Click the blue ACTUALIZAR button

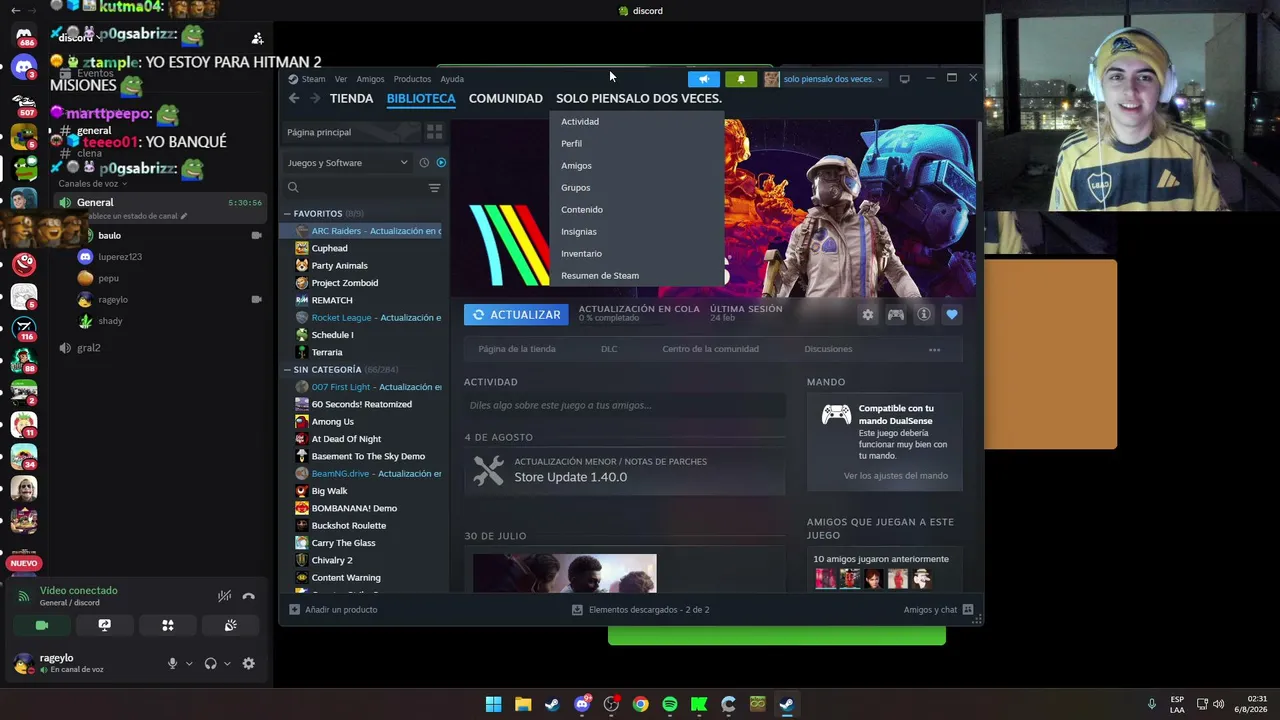pos(516,315)
